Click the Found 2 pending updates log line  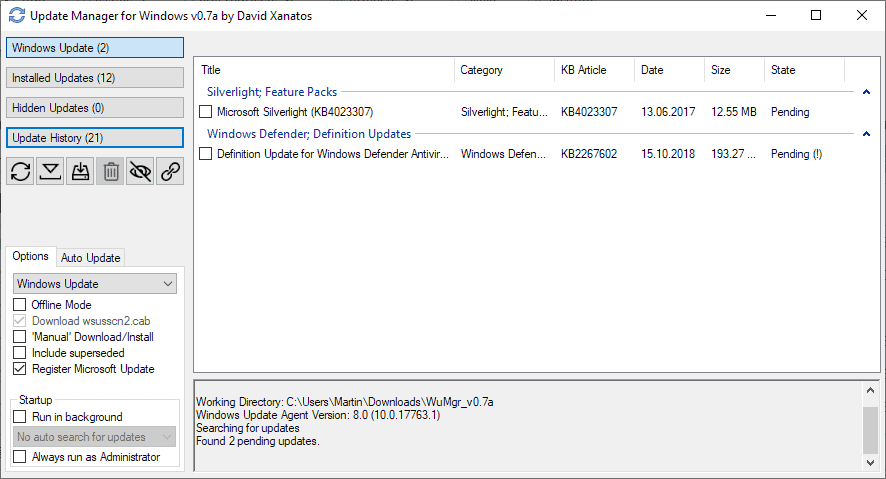[258, 441]
